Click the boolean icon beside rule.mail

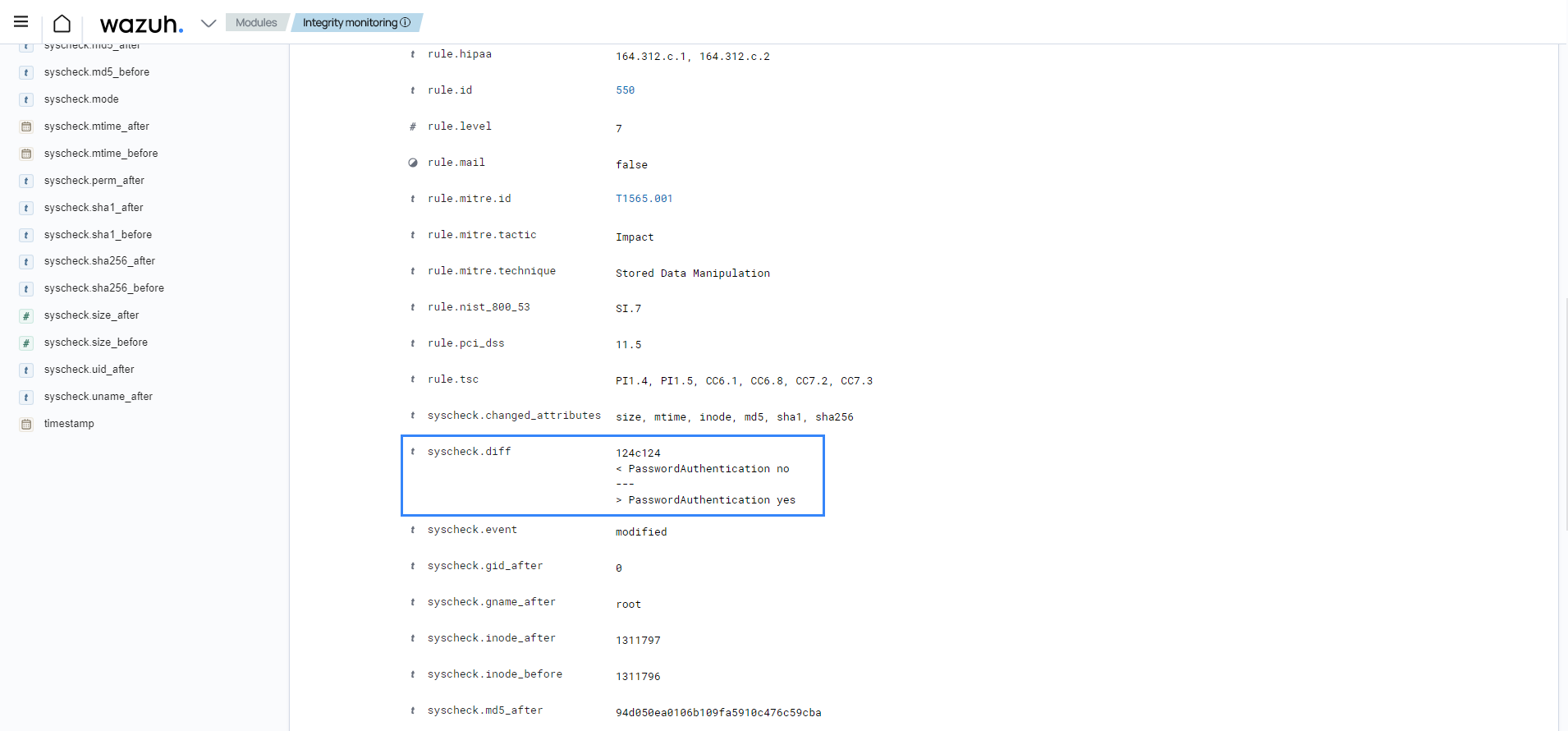pyautogui.click(x=413, y=163)
